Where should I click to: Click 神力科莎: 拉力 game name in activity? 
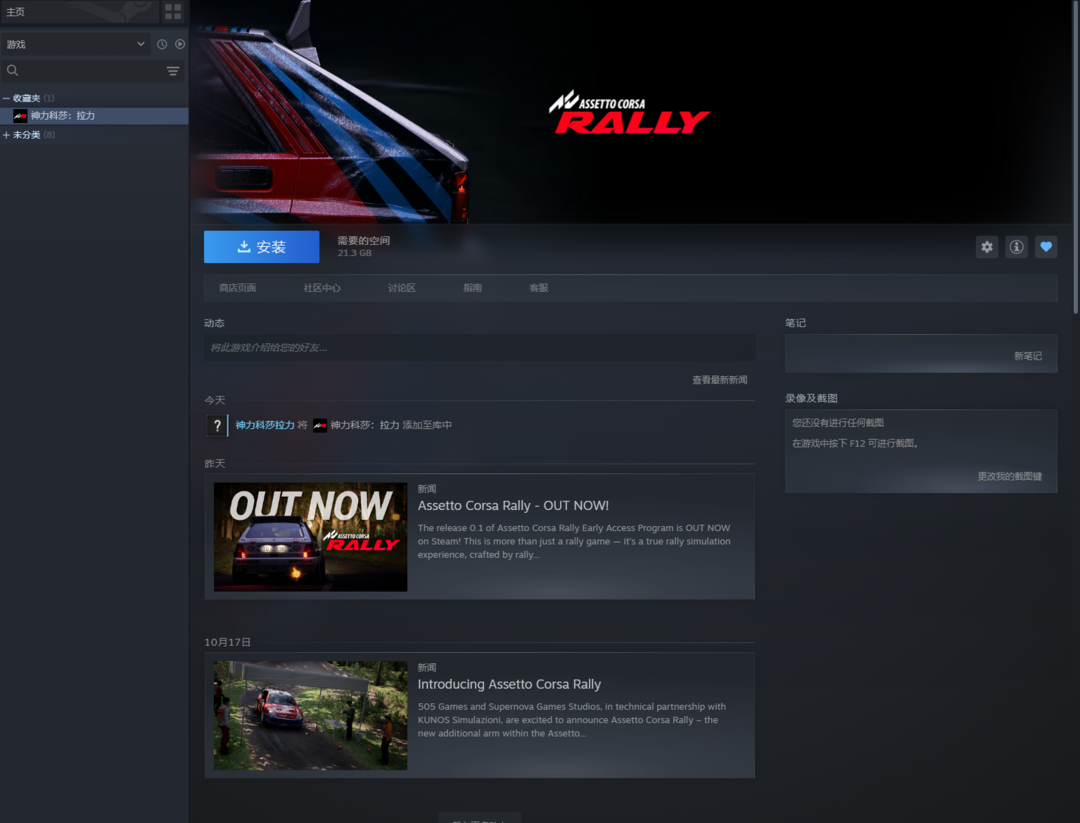click(x=364, y=426)
